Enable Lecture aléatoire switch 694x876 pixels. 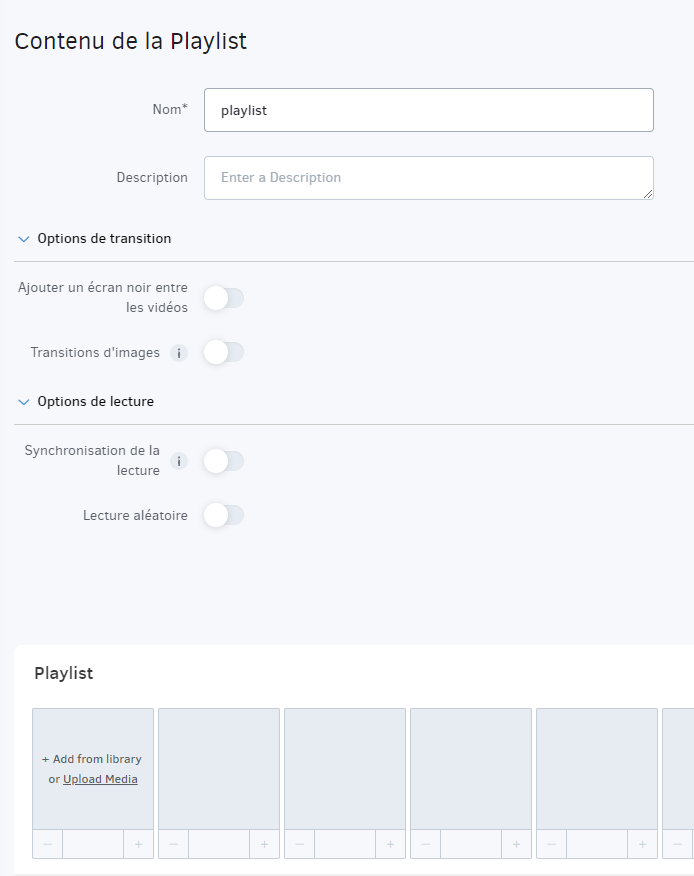[x=224, y=515]
